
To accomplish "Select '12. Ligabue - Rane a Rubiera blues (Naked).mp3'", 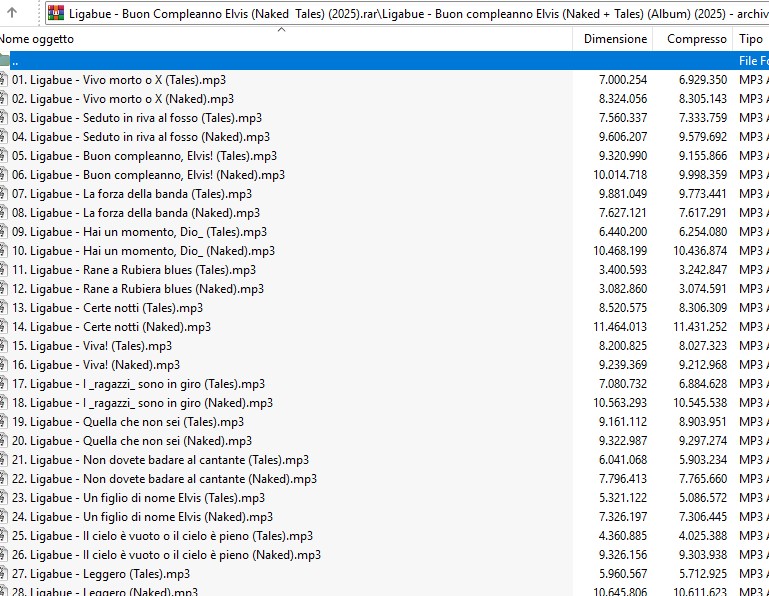I will pos(138,289).
